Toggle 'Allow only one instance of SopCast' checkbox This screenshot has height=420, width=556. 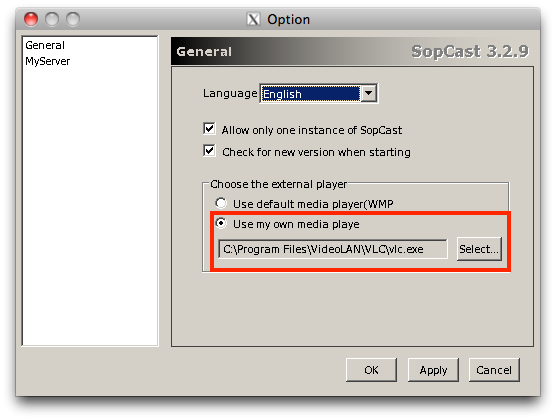209,129
